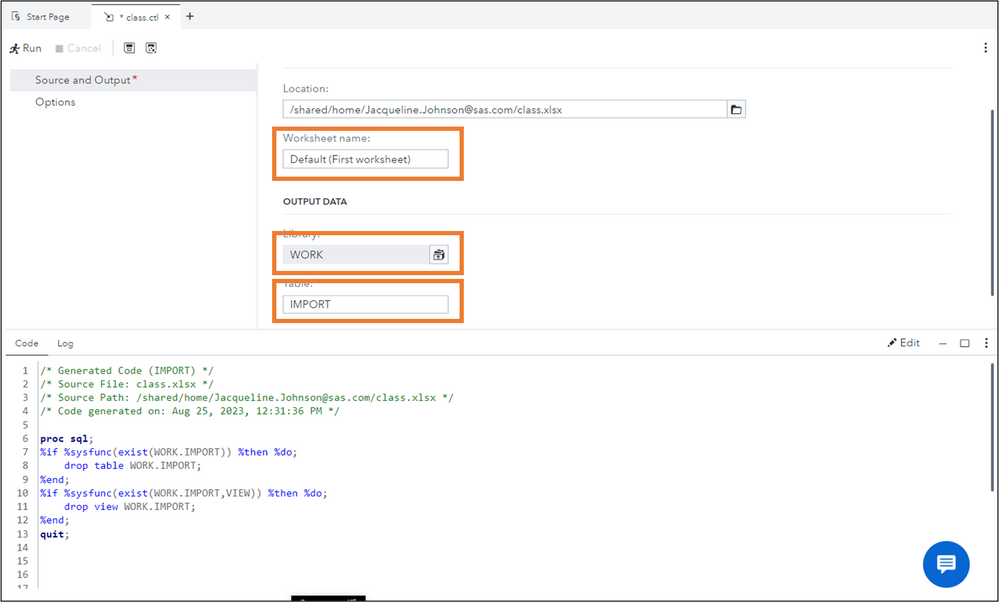
Task: Maximize the code panel with square icon
Action: (x=965, y=343)
